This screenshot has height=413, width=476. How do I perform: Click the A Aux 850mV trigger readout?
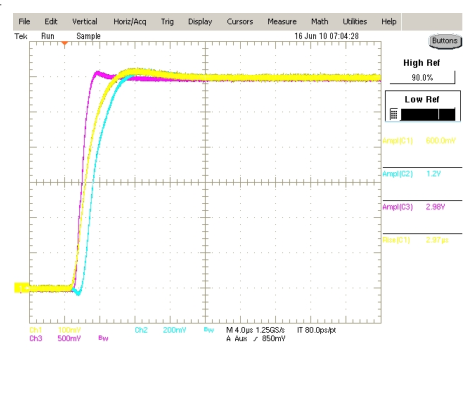pyautogui.click(x=256, y=338)
